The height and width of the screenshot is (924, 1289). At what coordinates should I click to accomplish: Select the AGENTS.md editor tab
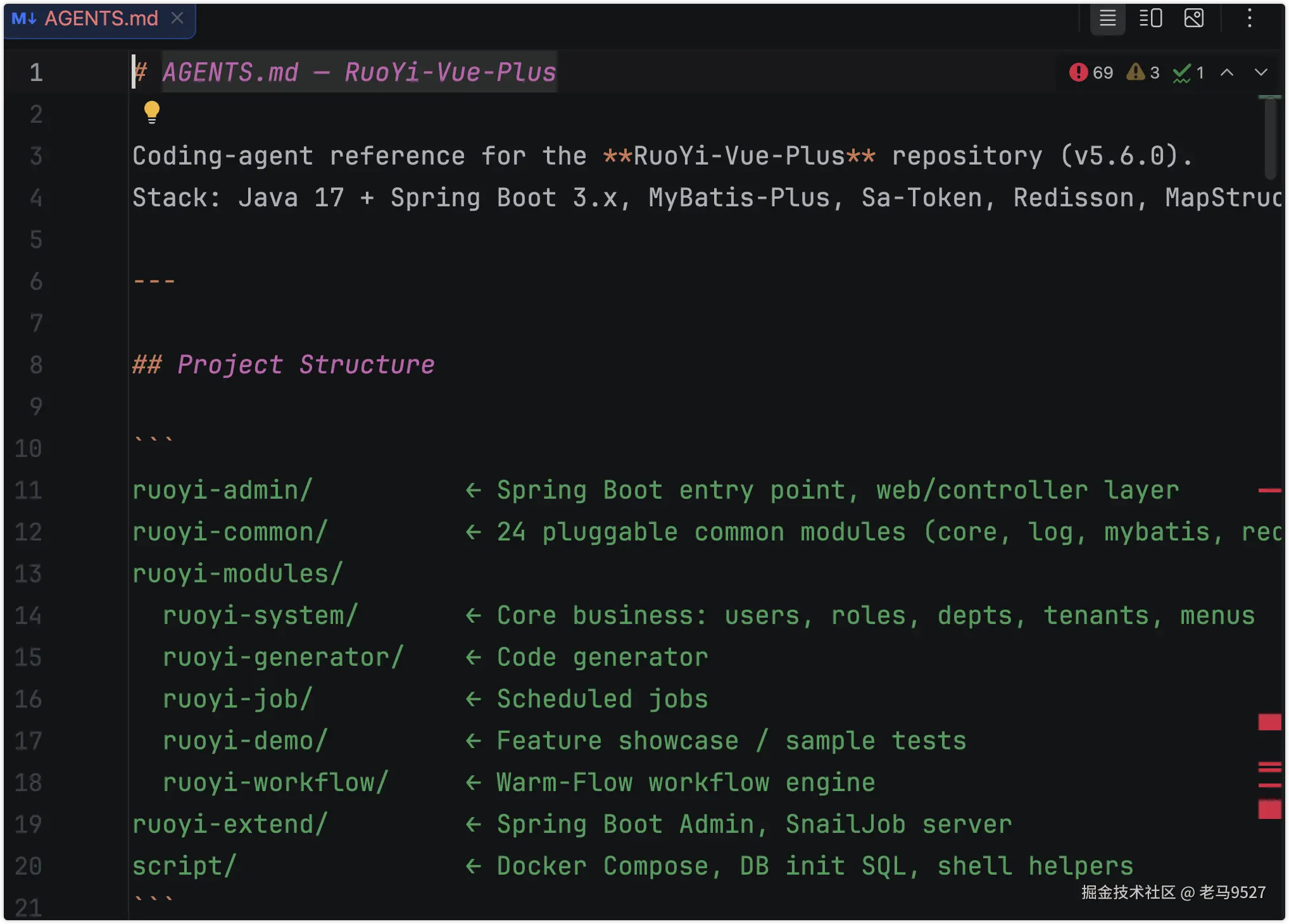101,18
